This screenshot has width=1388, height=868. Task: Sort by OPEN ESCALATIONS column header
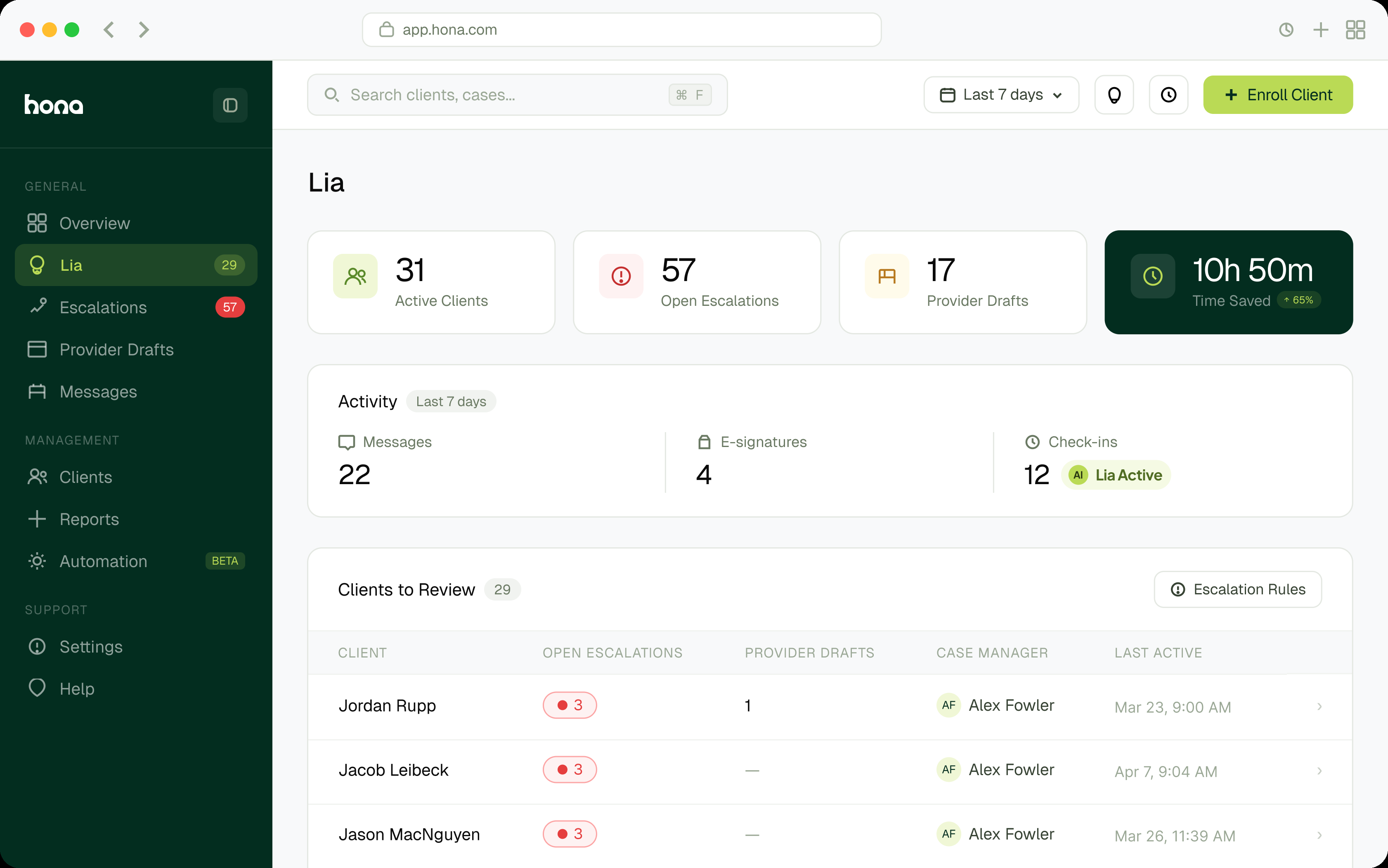[612, 653]
